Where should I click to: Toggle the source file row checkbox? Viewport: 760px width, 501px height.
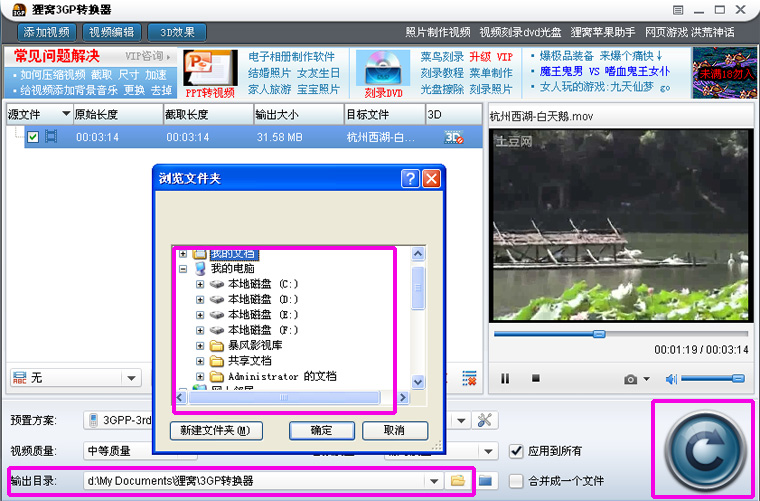33,137
